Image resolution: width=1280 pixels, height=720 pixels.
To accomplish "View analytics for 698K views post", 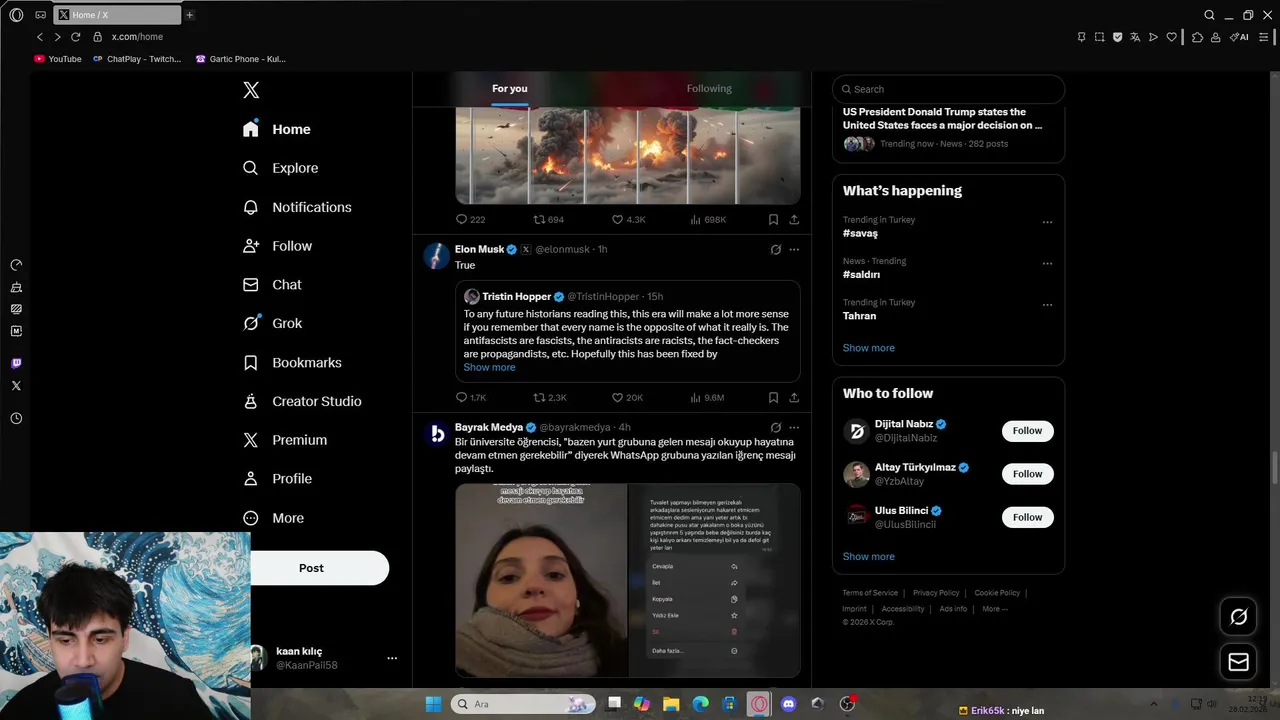I will coord(708,219).
